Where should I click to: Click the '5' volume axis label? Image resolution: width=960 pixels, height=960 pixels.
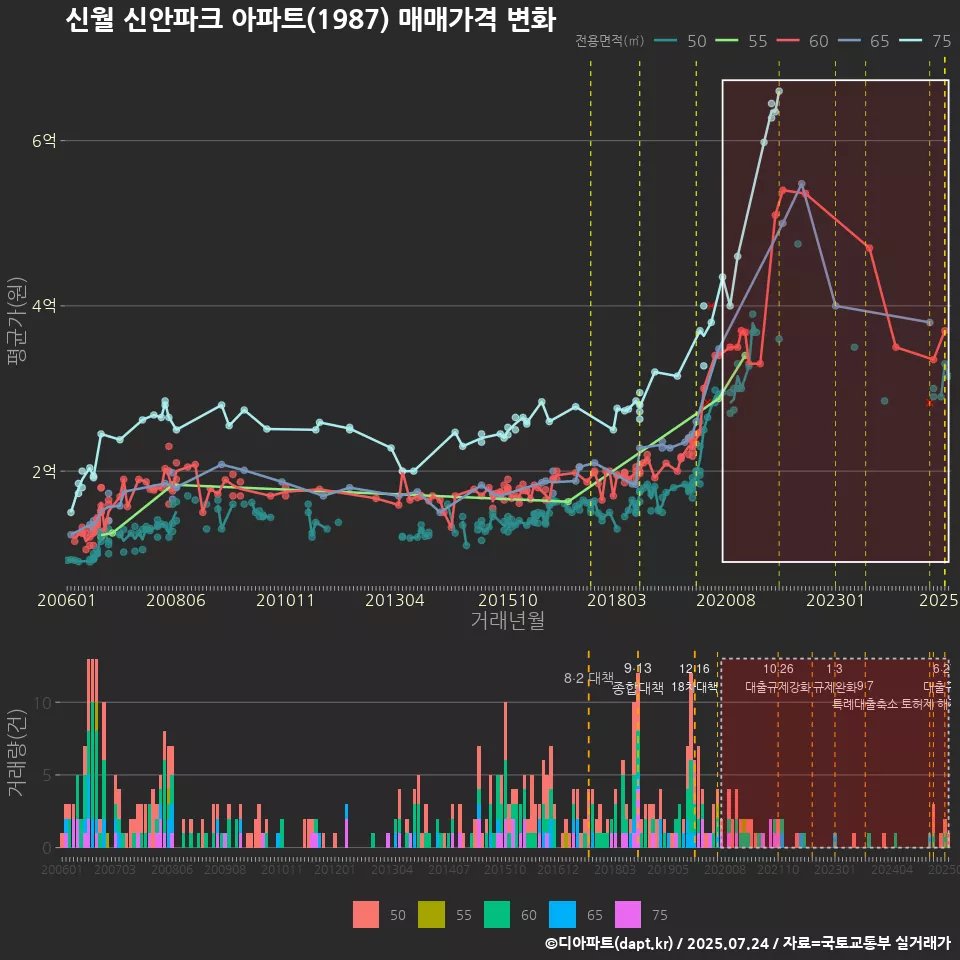(47, 775)
